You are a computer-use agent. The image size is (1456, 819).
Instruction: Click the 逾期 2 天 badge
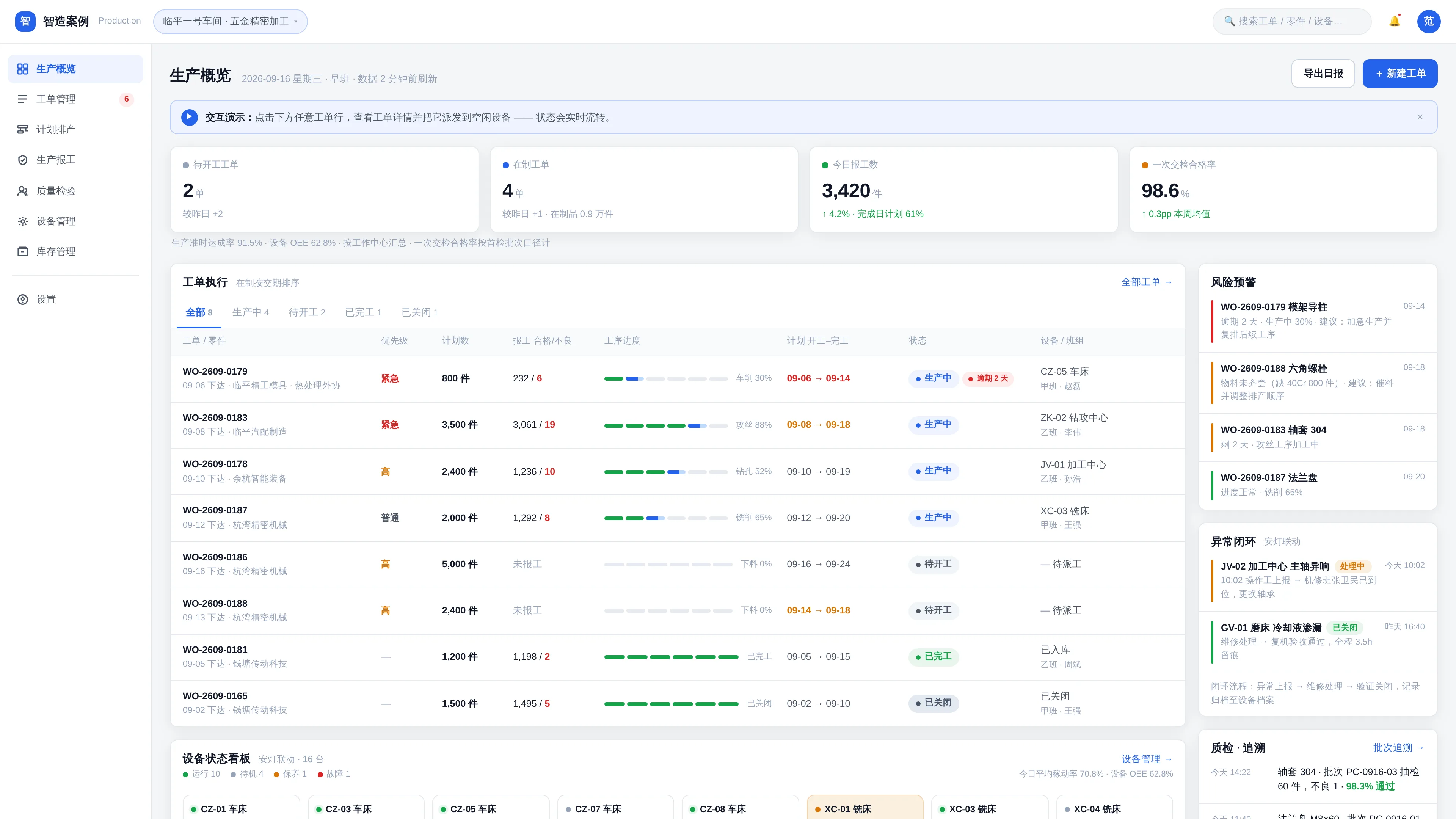[x=988, y=379]
